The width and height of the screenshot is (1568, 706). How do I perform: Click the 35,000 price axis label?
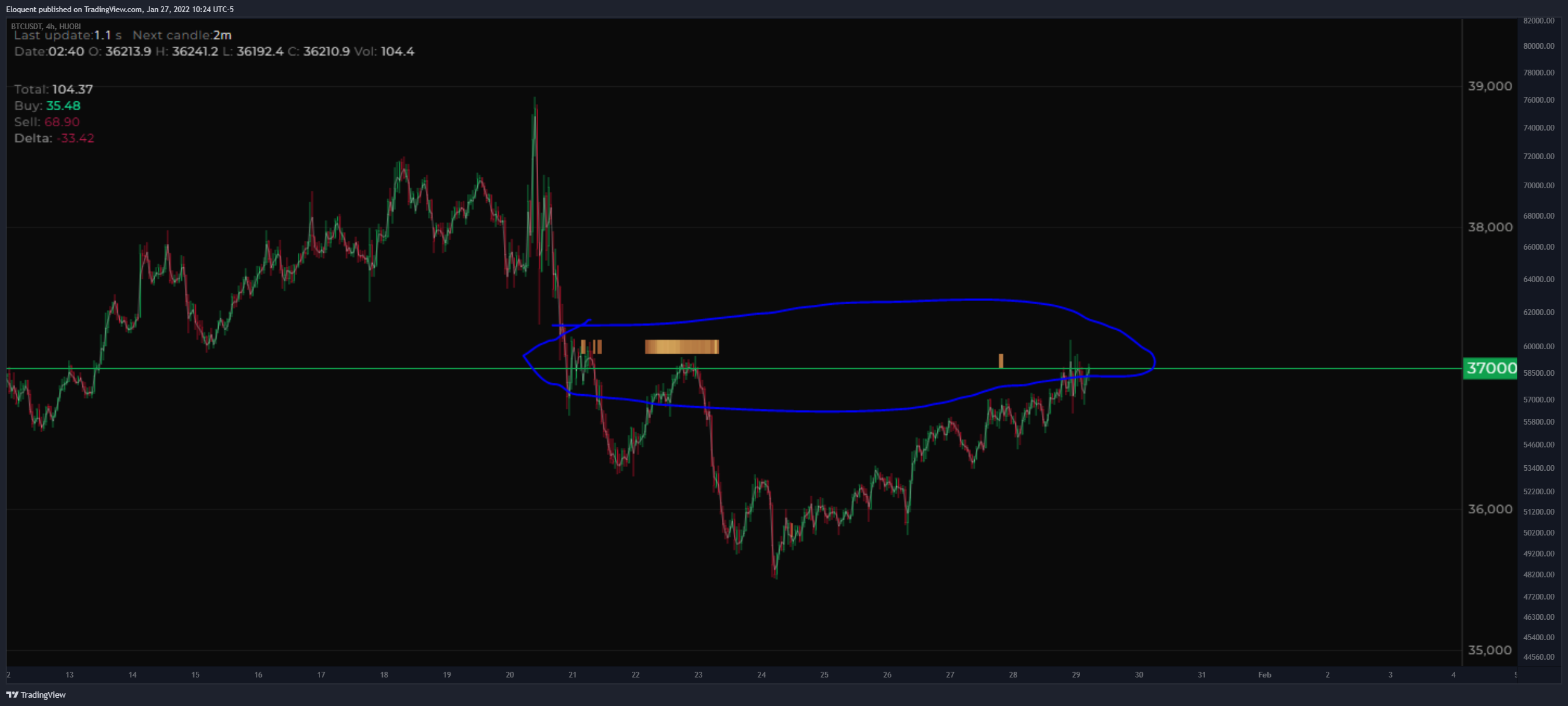click(1490, 650)
